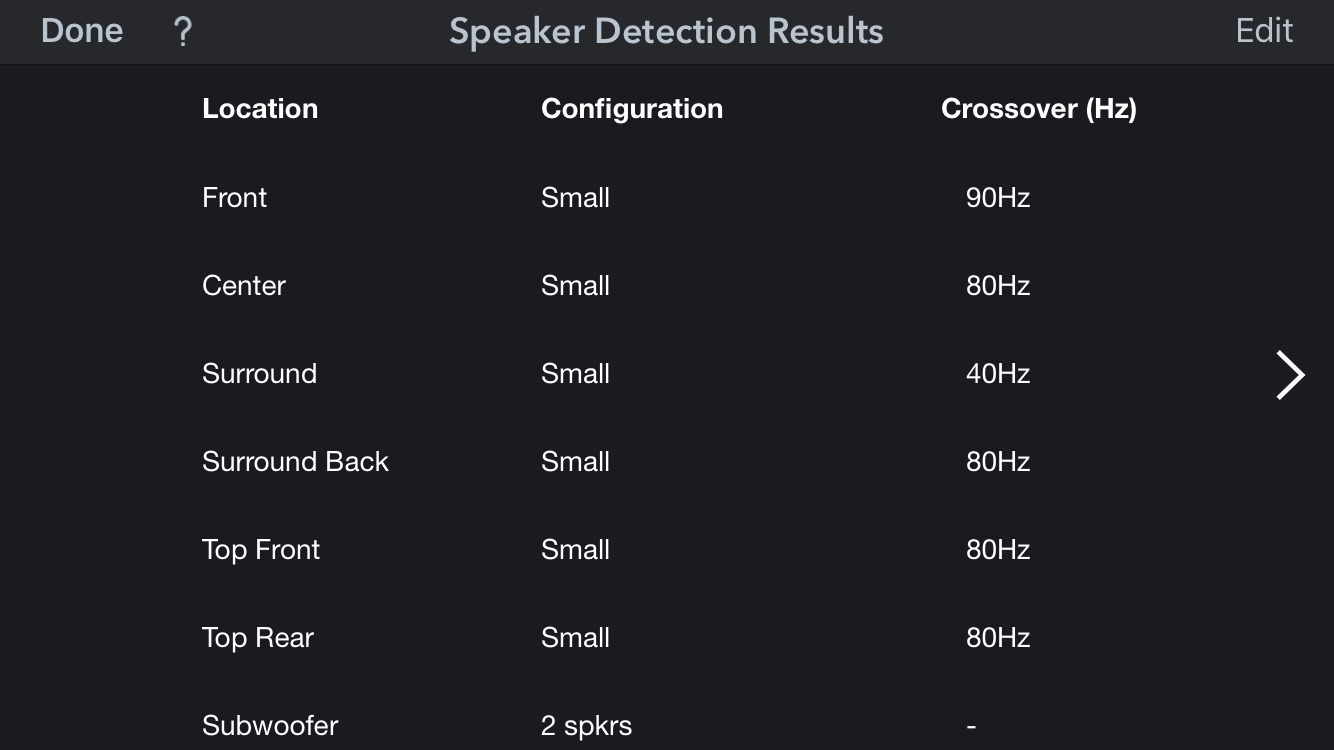Tap the Crossover (Hz) column header
1334x750 pixels.
coord(1039,109)
